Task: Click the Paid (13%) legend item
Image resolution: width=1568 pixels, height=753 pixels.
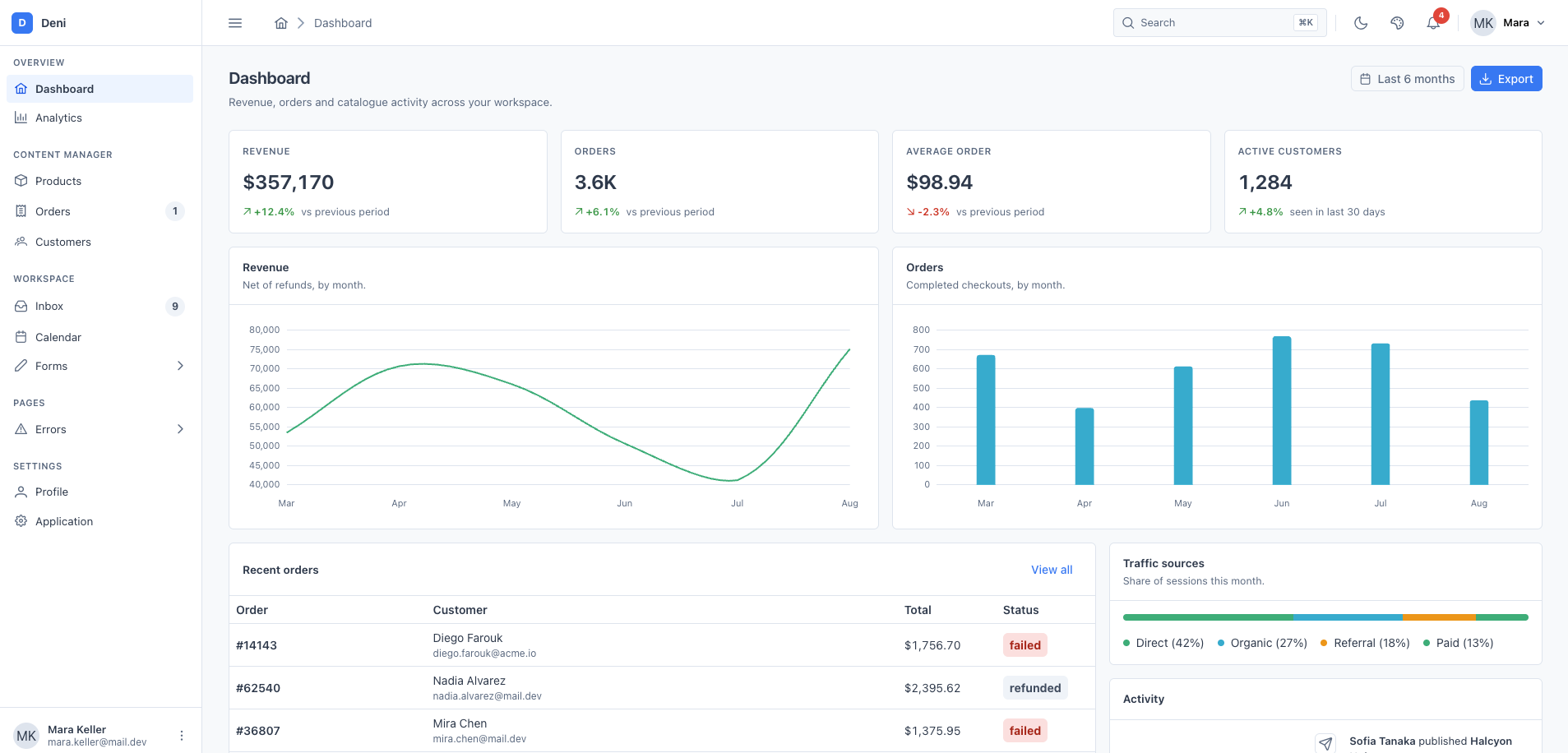Action: pos(1459,643)
